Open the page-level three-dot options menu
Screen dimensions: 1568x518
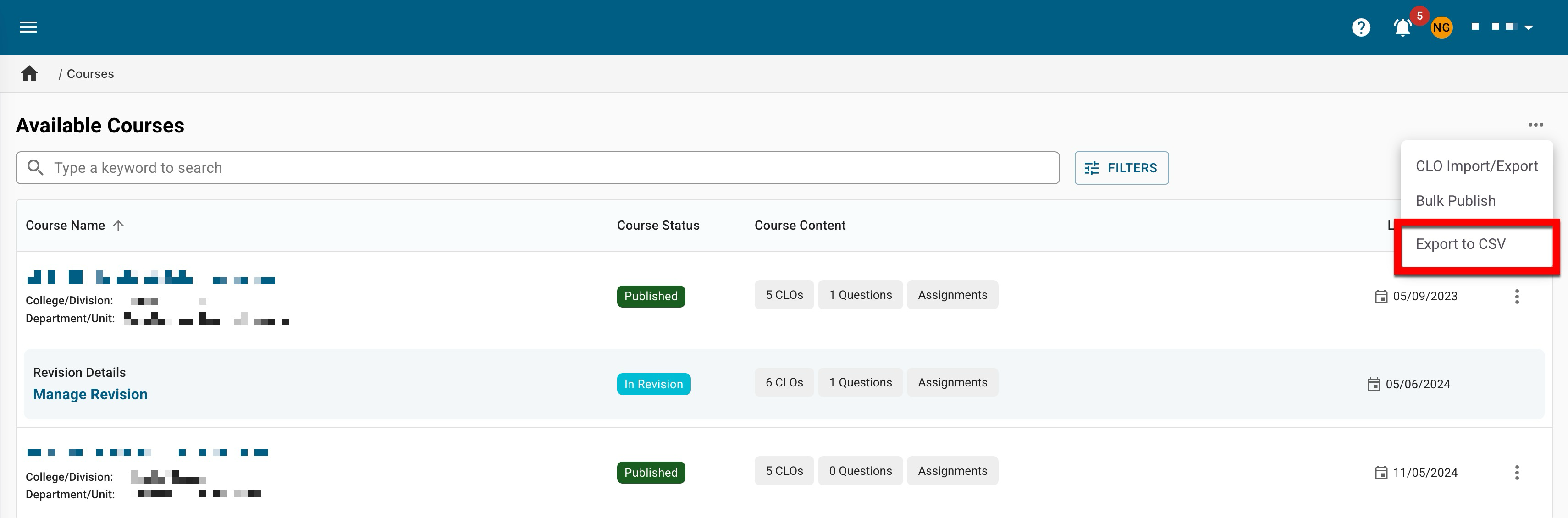[x=1535, y=125]
